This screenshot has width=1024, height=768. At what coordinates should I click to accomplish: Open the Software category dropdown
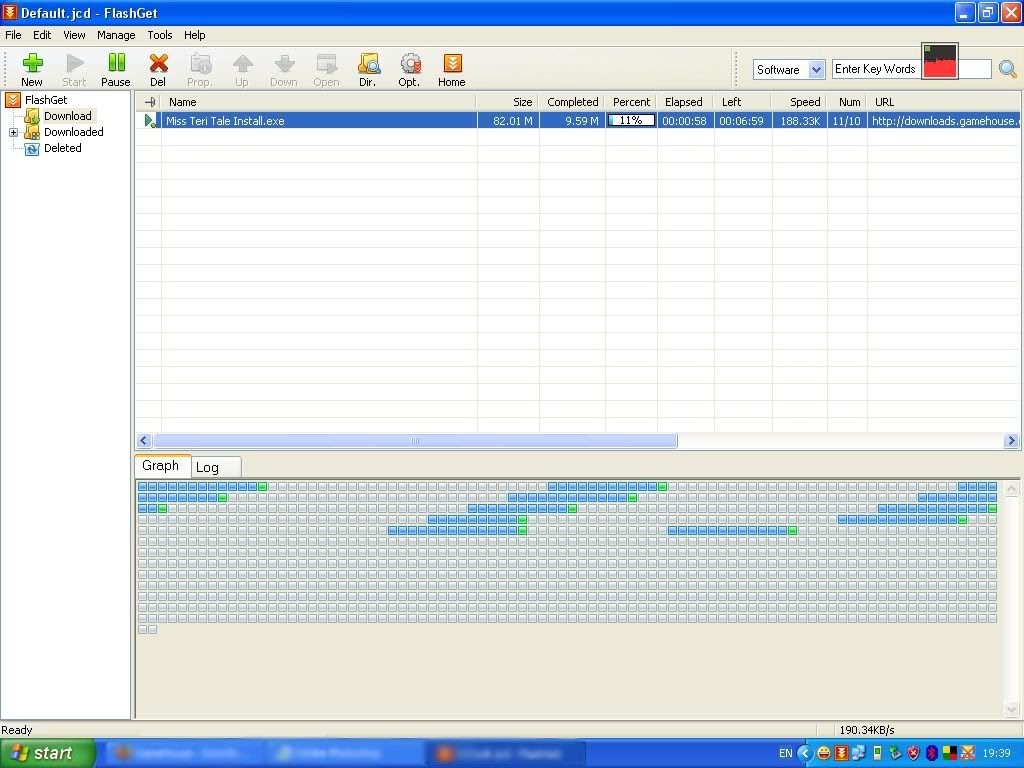pyautogui.click(x=816, y=69)
